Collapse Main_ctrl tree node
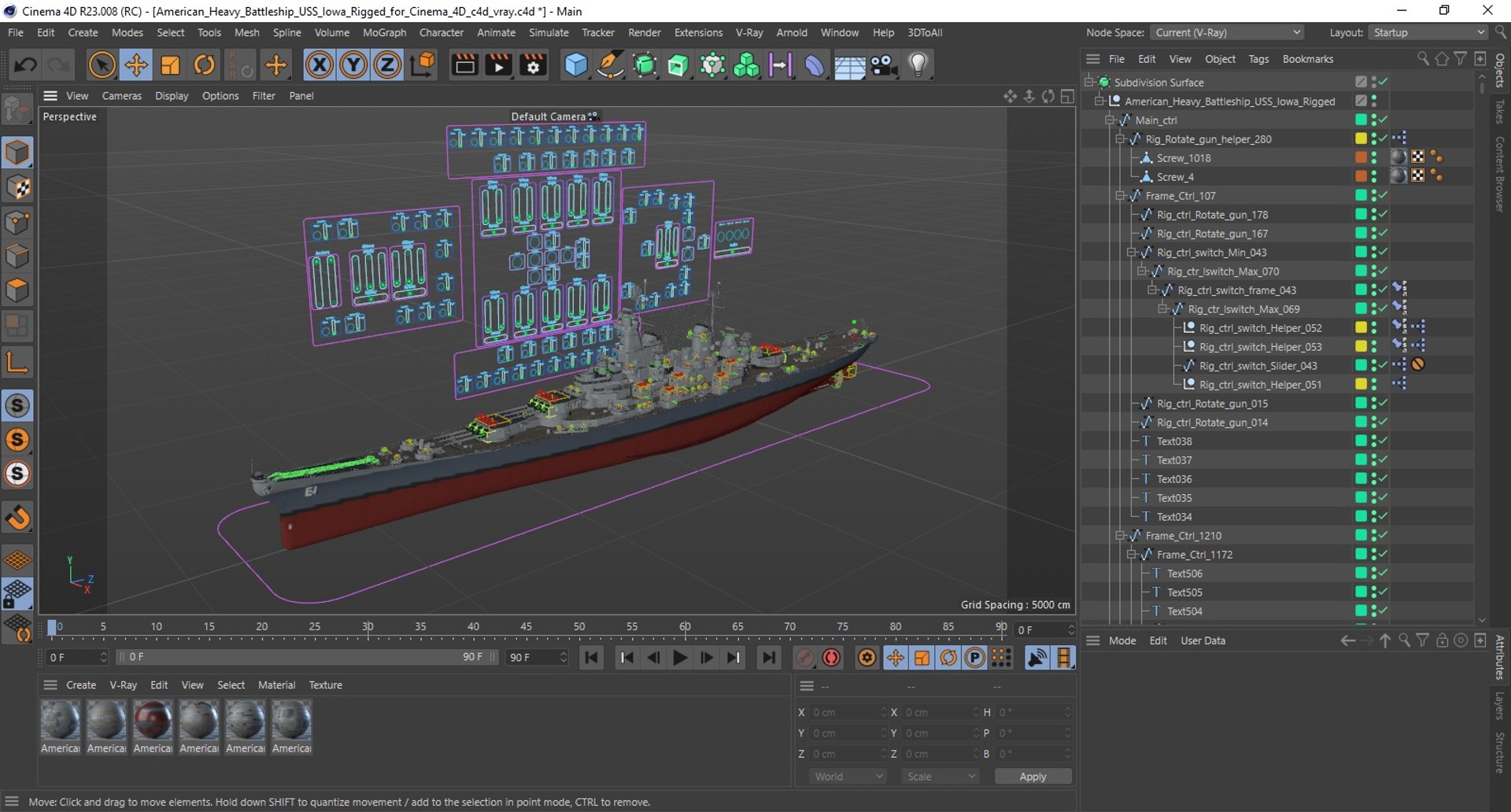The height and width of the screenshot is (812, 1511). [x=1110, y=120]
